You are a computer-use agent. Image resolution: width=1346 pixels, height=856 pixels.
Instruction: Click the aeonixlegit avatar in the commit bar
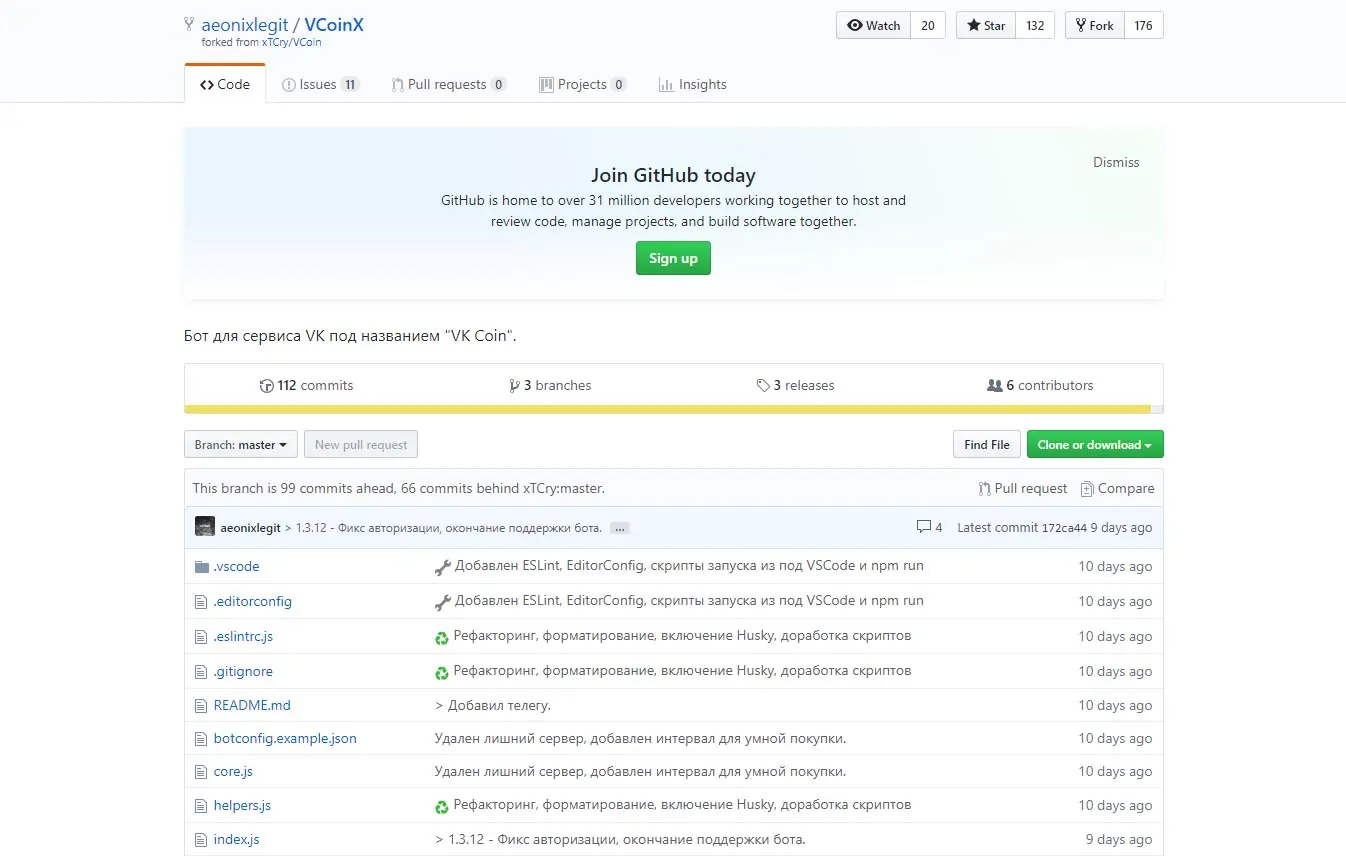tap(204, 527)
